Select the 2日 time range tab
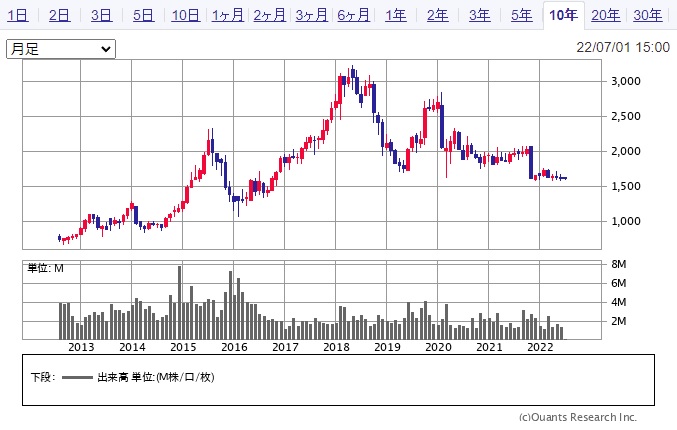This screenshot has width=677, height=430. pos(60,16)
